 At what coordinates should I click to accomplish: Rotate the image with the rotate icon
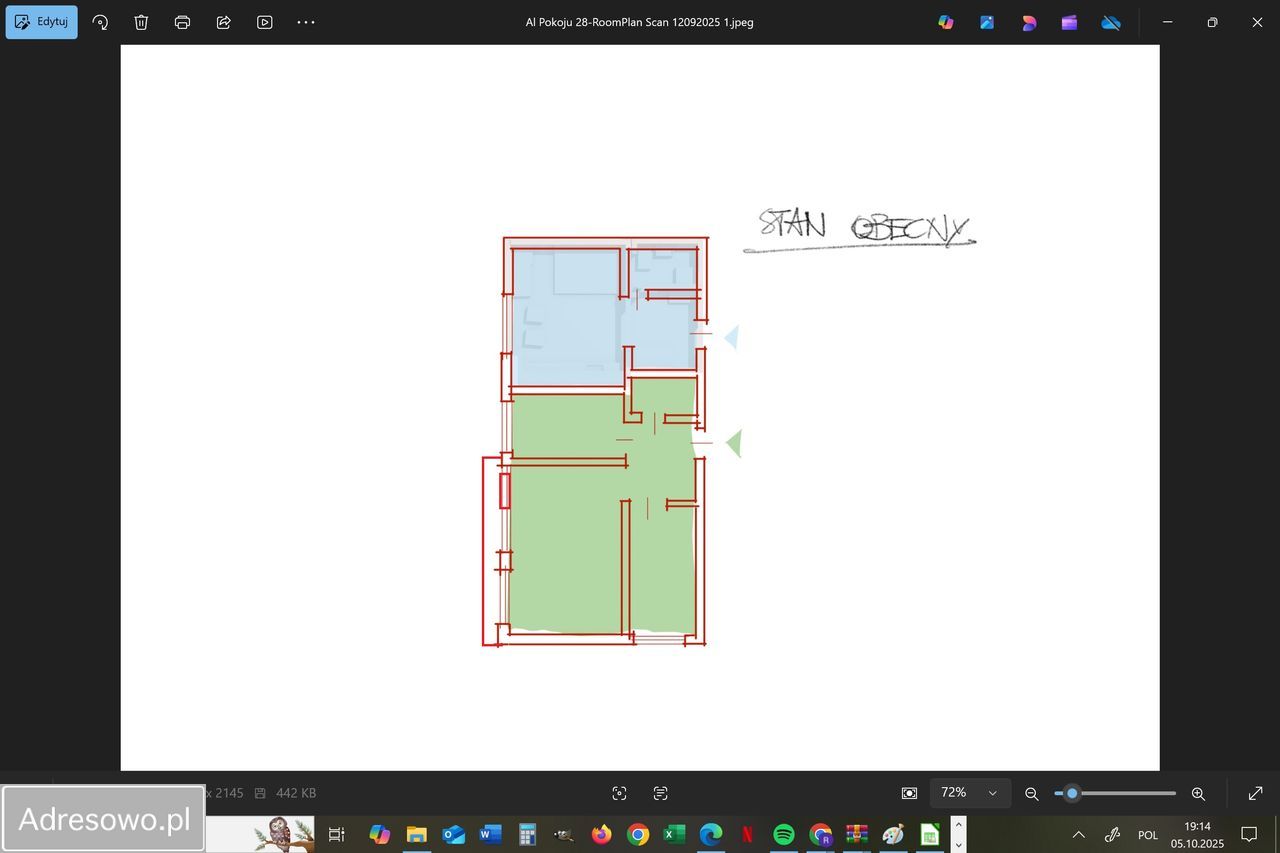[x=100, y=22]
